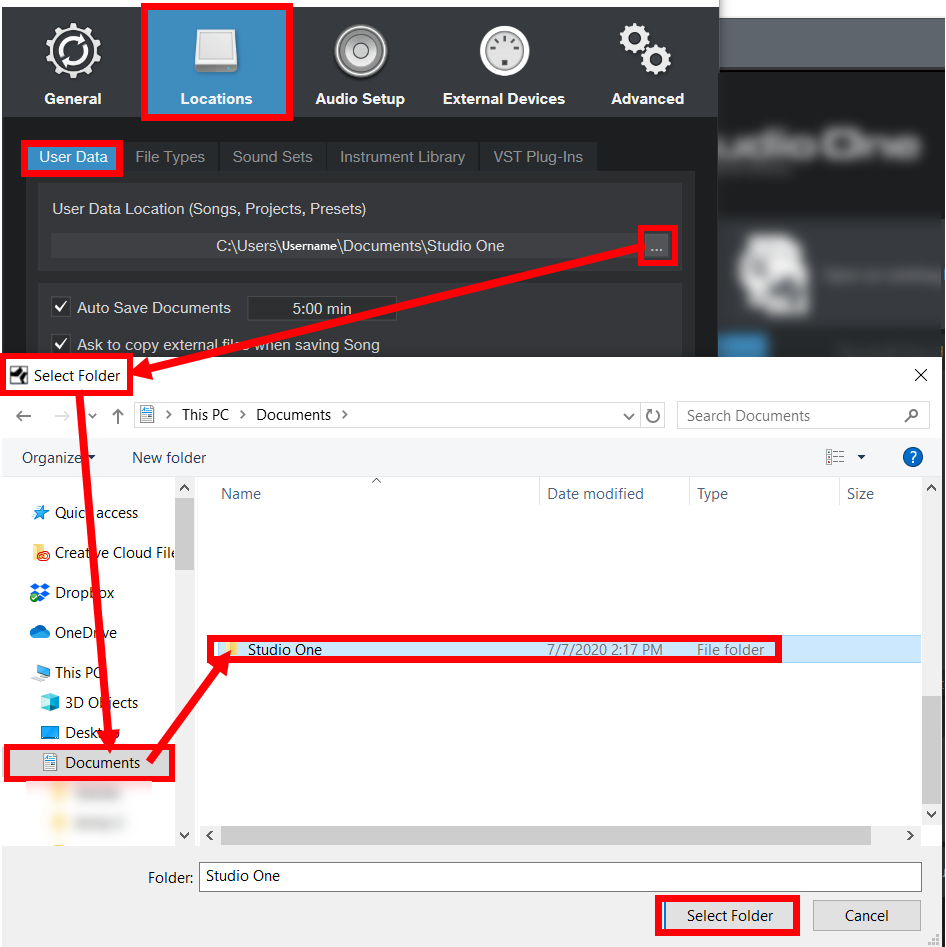Toggle Auto Save Documents checkbox
Image resolution: width=946 pixels, height=947 pixels.
click(x=62, y=308)
